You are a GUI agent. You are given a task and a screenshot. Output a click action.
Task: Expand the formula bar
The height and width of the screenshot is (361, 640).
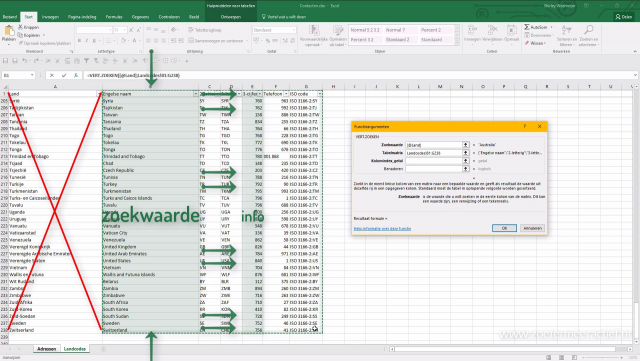pos(636,75)
